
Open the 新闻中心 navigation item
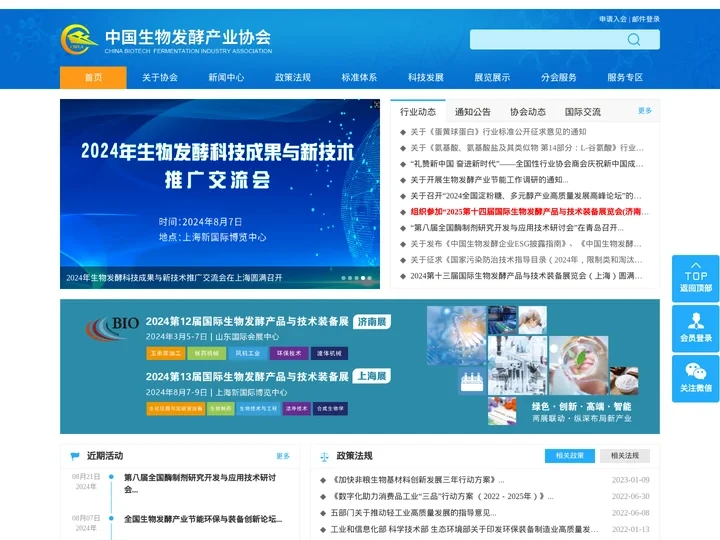point(226,78)
